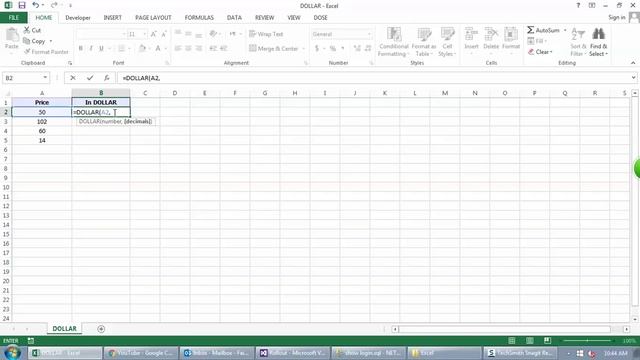
Task: Expand the Merge & Center dropdown arrow
Action: [303, 49]
